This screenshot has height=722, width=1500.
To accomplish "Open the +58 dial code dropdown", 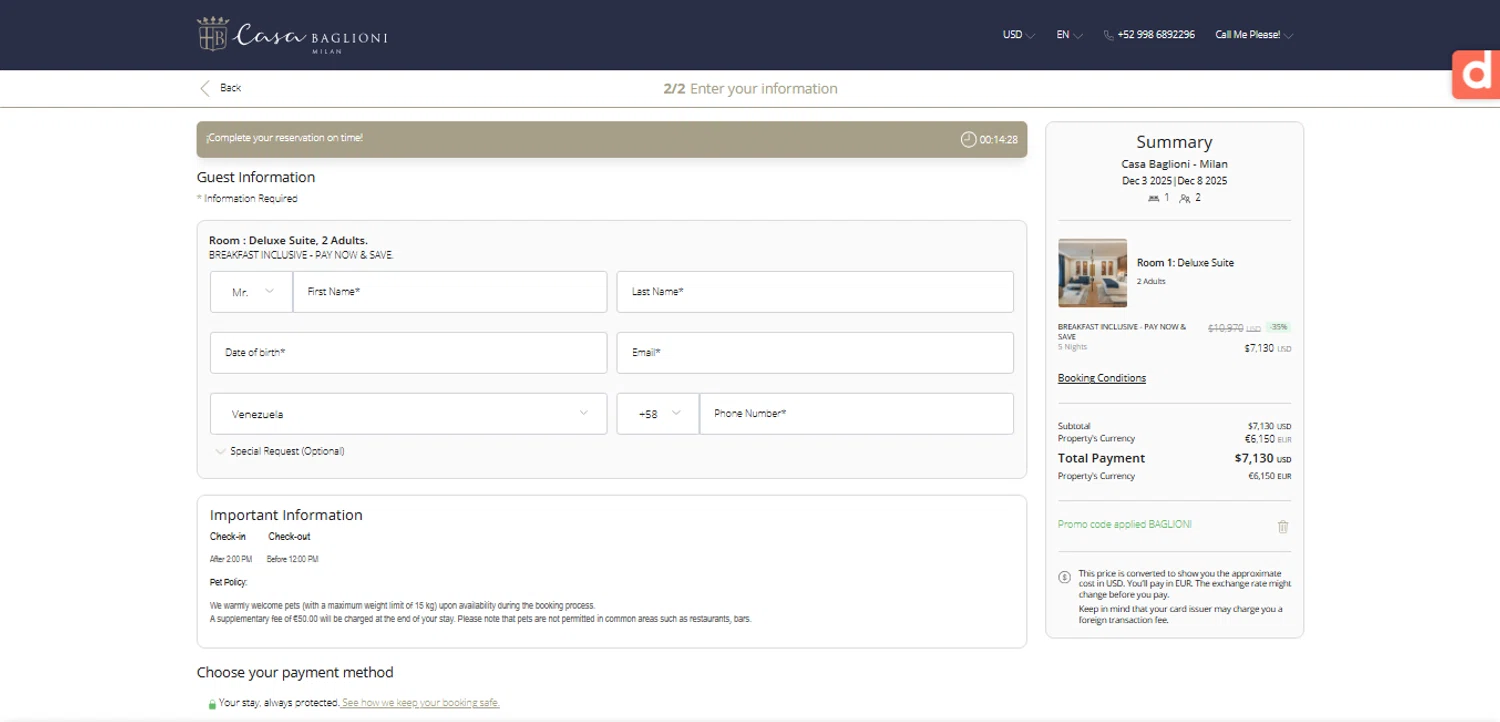I will (x=658, y=414).
